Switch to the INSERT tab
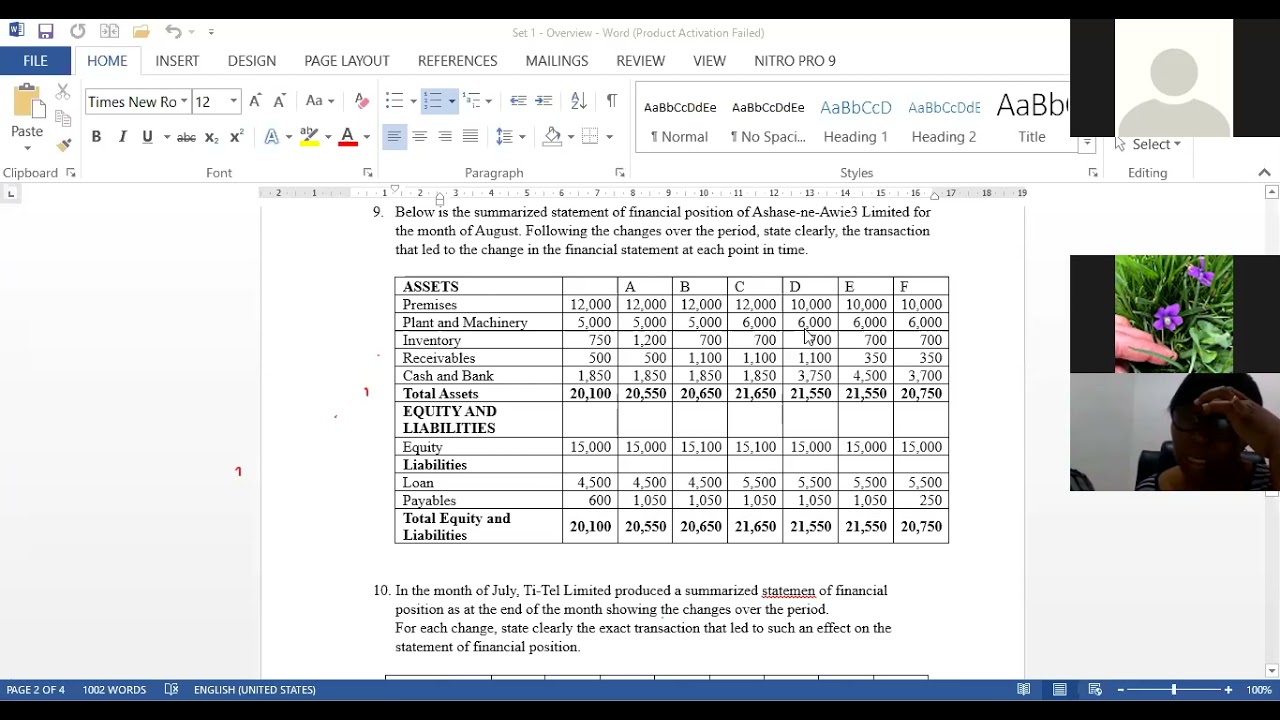Viewport: 1280px width, 720px height. 177,61
